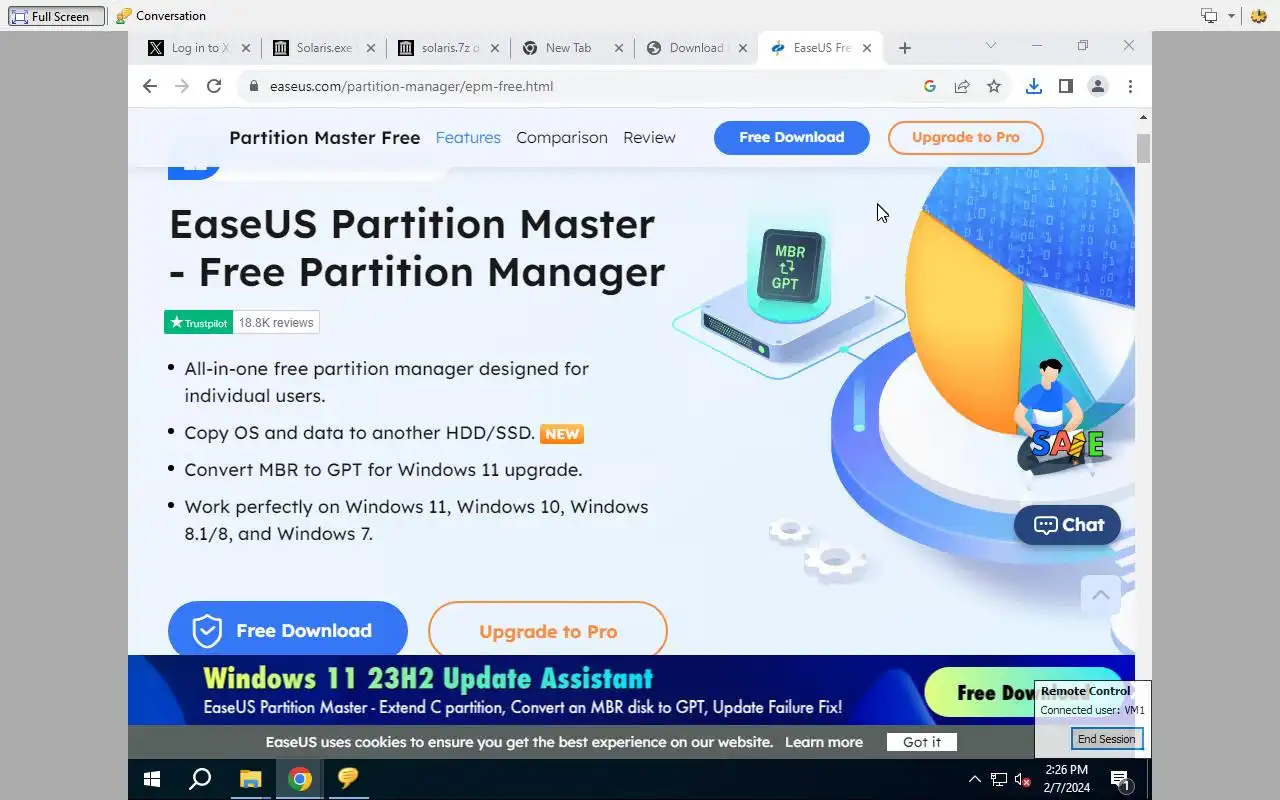Viewport: 1280px width, 800px height.
Task: Click the monitor select icon top right
Action: (x=1209, y=16)
